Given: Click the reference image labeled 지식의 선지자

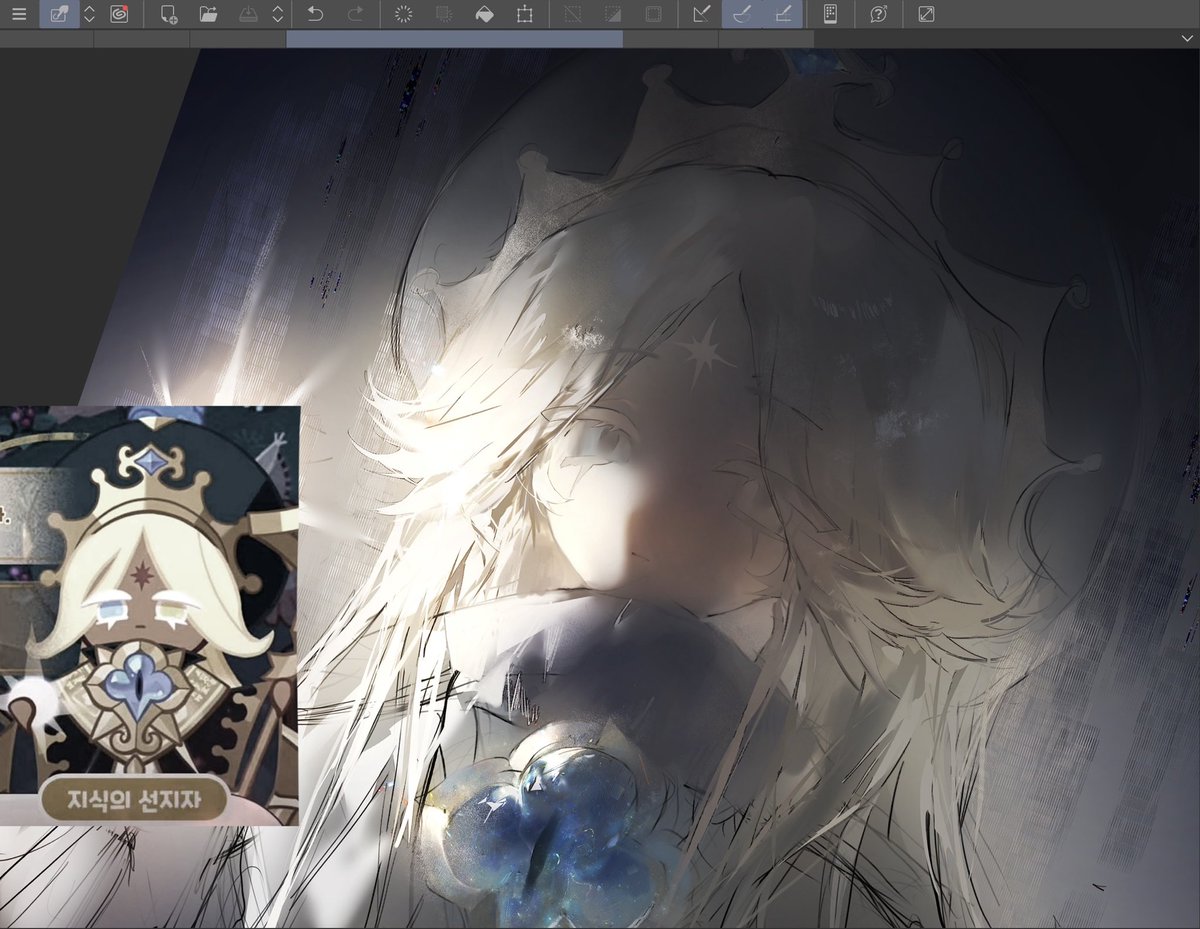Looking at the screenshot, I should [149, 615].
